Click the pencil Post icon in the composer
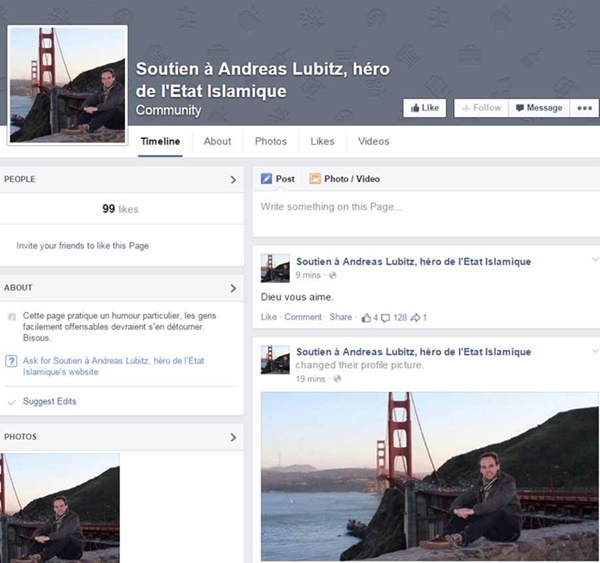The width and height of the screenshot is (600, 563). (x=266, y=179)
